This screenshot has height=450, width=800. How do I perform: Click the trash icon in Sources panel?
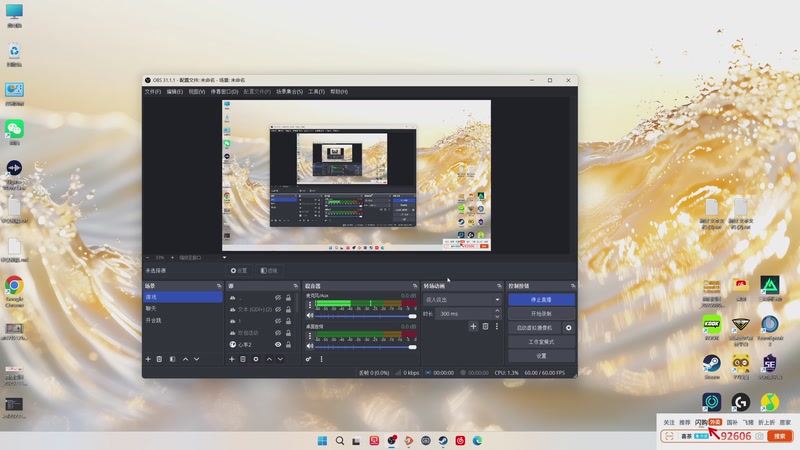point(243,358)
